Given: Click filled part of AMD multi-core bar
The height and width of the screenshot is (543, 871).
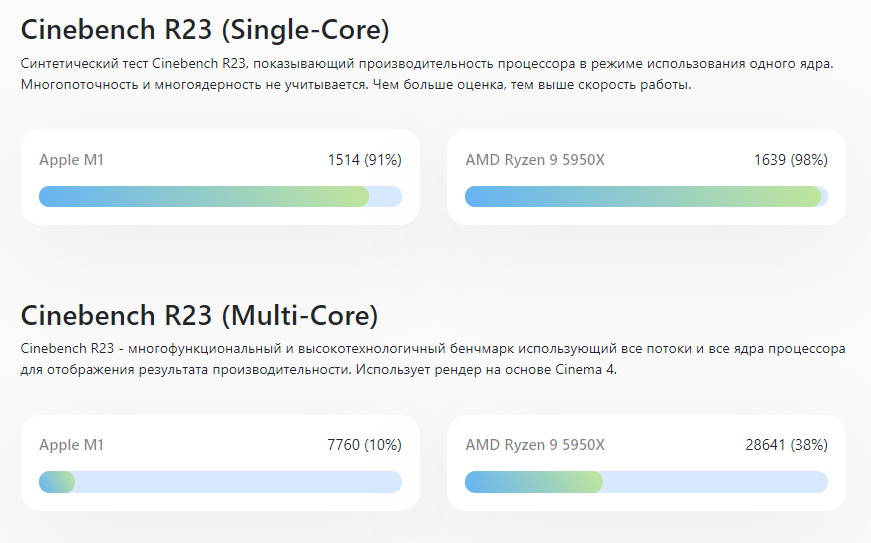Looking at the screenshot, I should [x=534, y=482].
